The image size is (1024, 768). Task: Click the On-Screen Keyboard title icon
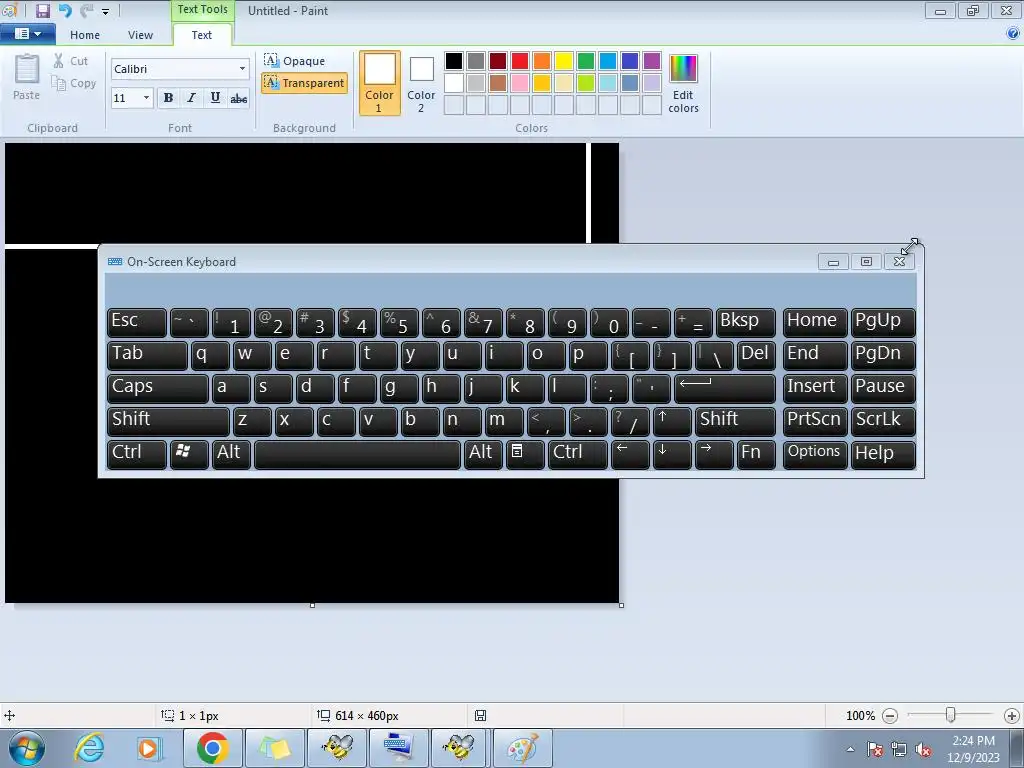[x=115, y=262]
